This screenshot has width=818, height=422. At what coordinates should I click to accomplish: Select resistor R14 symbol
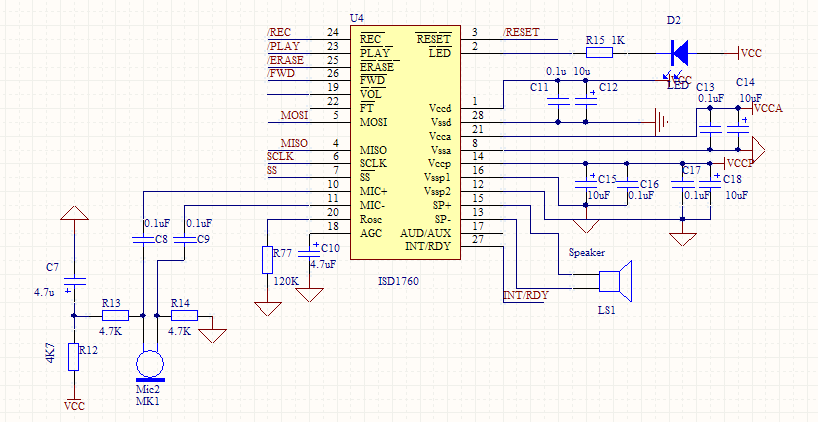185,314
